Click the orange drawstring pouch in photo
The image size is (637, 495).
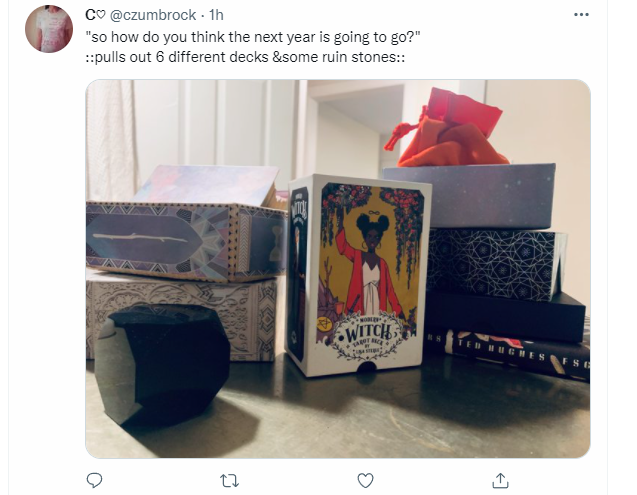(x=447, y=129)
